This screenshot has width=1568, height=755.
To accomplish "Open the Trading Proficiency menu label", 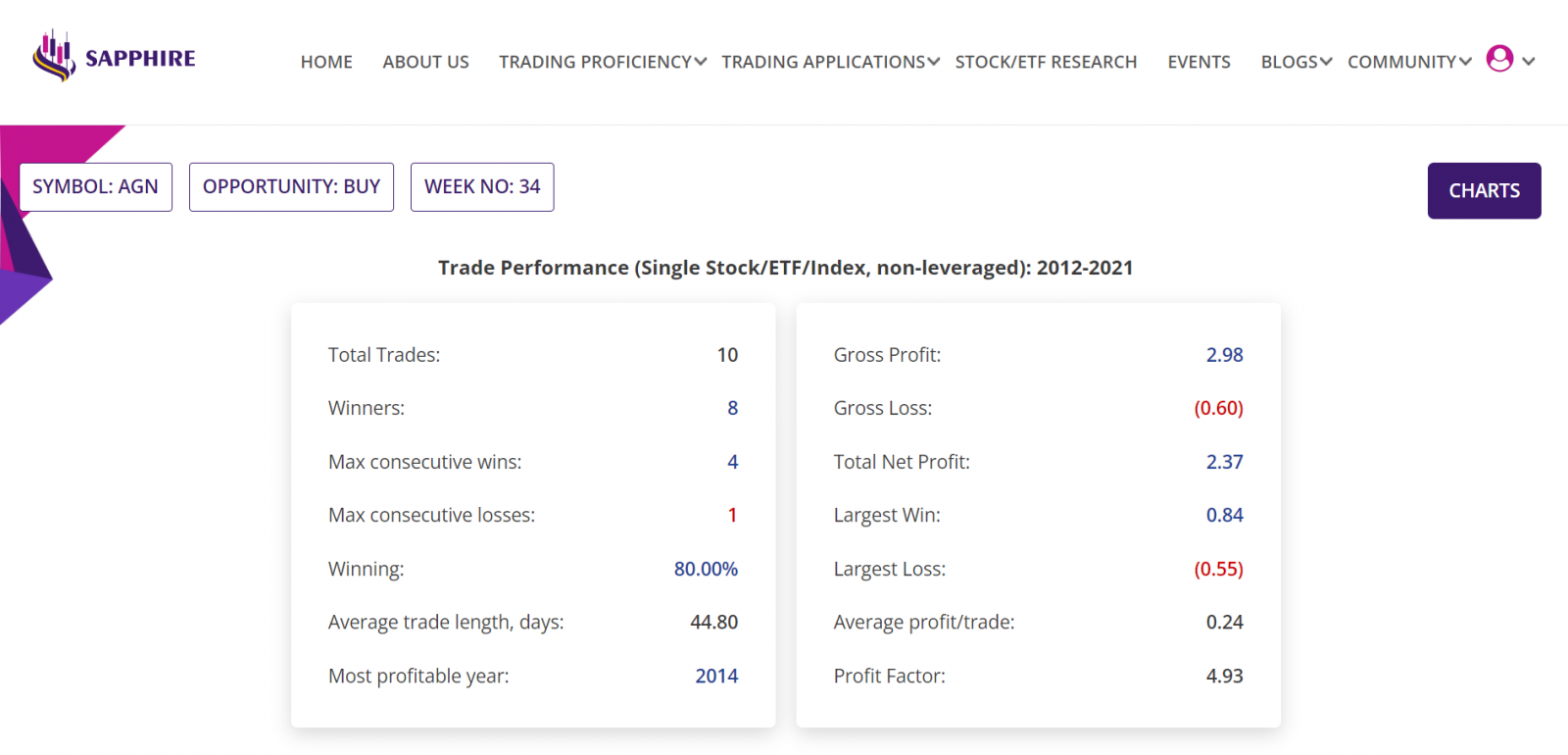I will [x=595, y=62].
